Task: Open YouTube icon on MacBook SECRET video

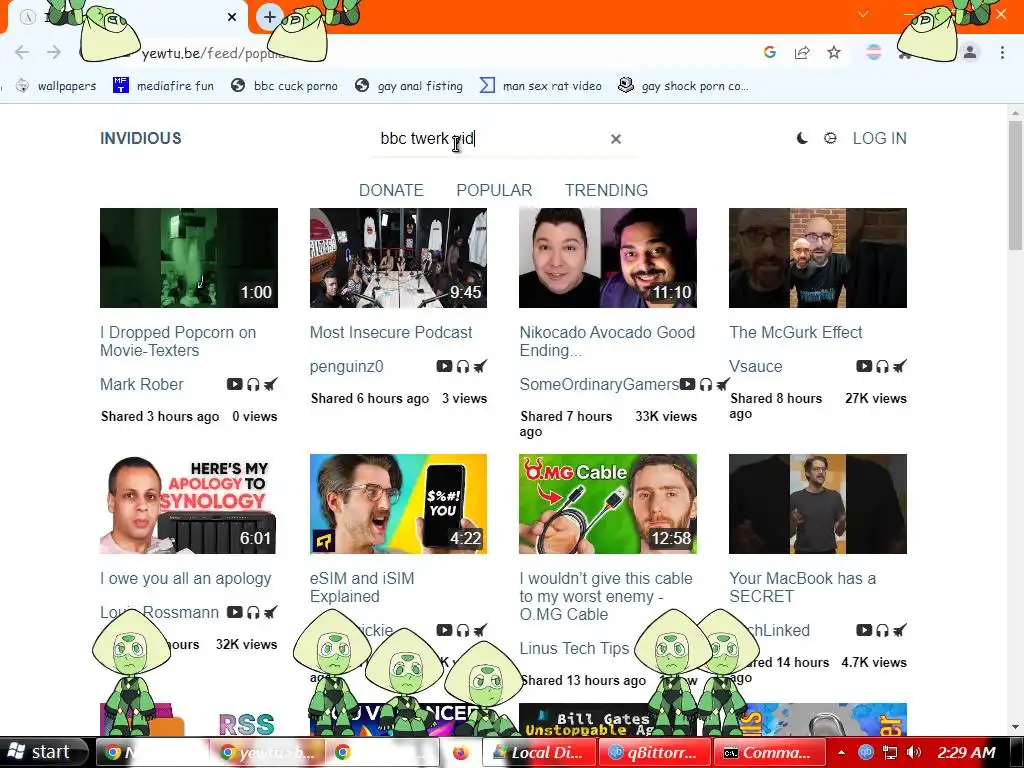Action: tap(864, 630)
